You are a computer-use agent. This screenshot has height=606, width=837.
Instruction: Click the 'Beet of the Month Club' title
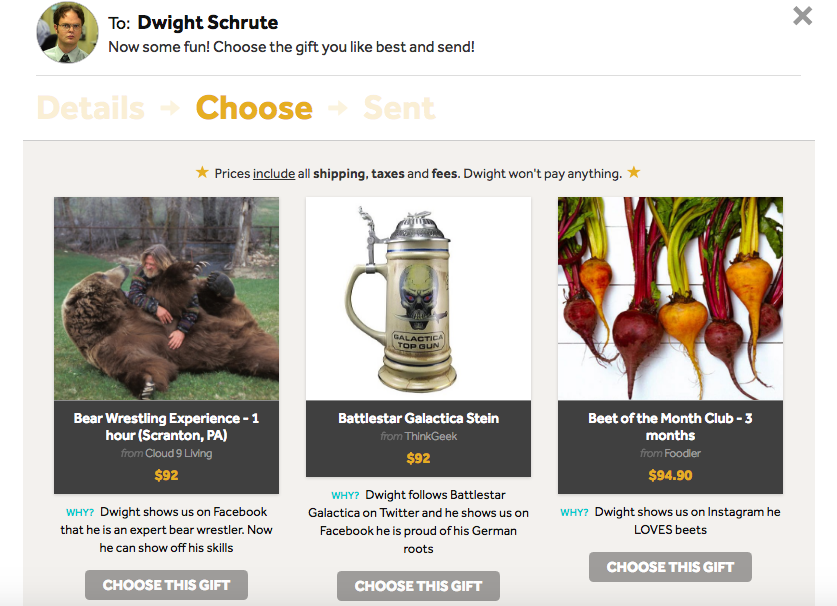click(670, 427)
